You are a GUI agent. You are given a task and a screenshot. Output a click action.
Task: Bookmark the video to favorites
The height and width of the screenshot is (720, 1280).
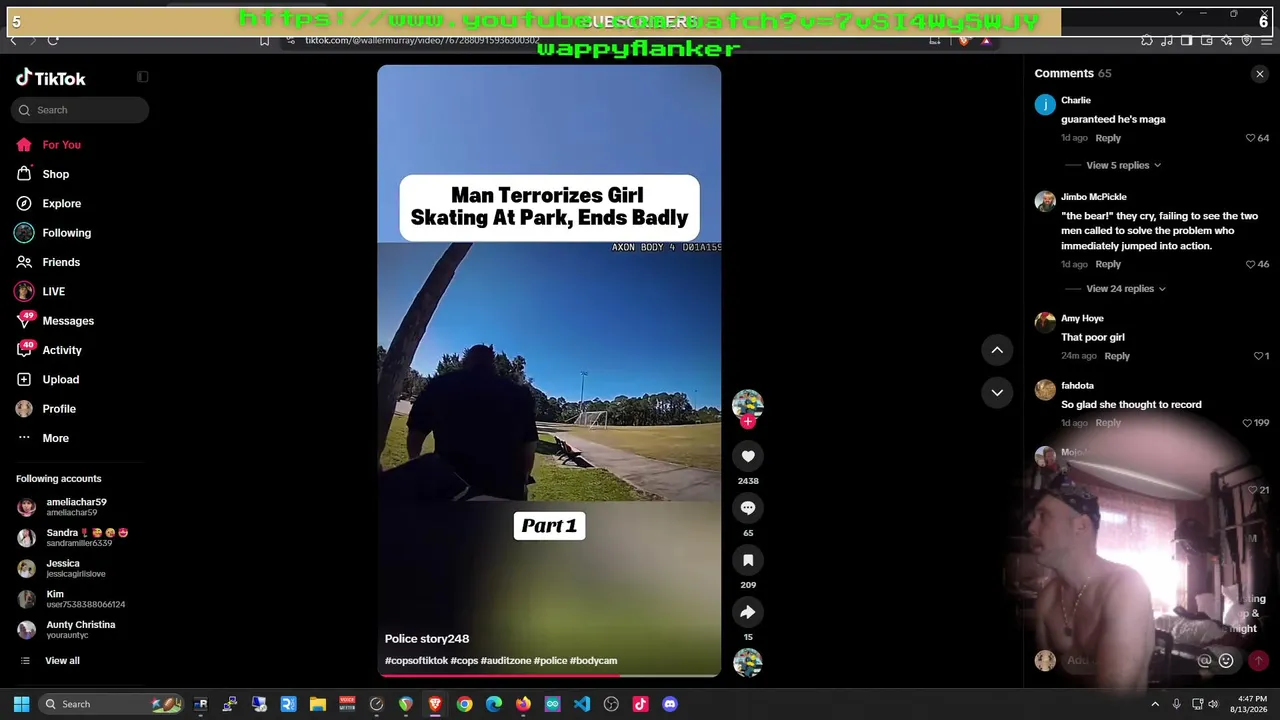[747, 560]
